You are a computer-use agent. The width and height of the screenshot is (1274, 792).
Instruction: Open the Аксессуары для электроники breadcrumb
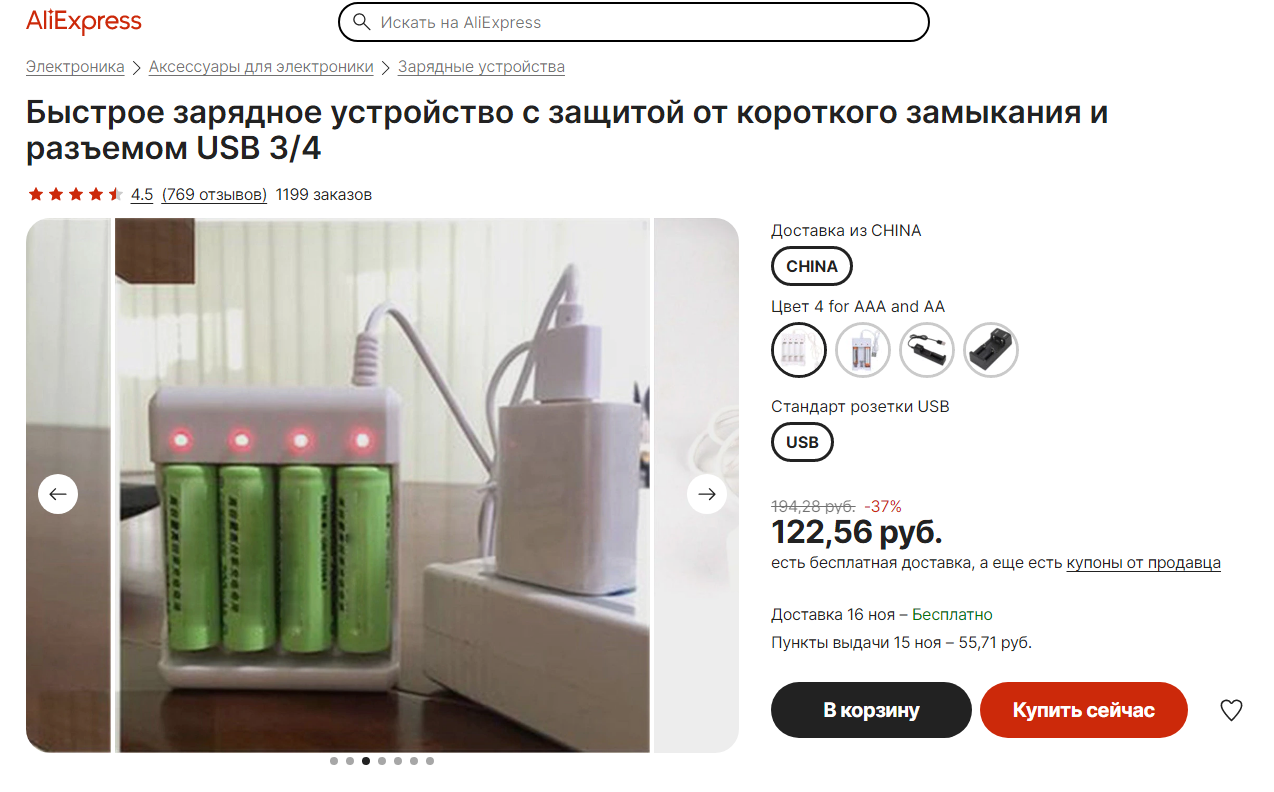[x=261, y=67]
